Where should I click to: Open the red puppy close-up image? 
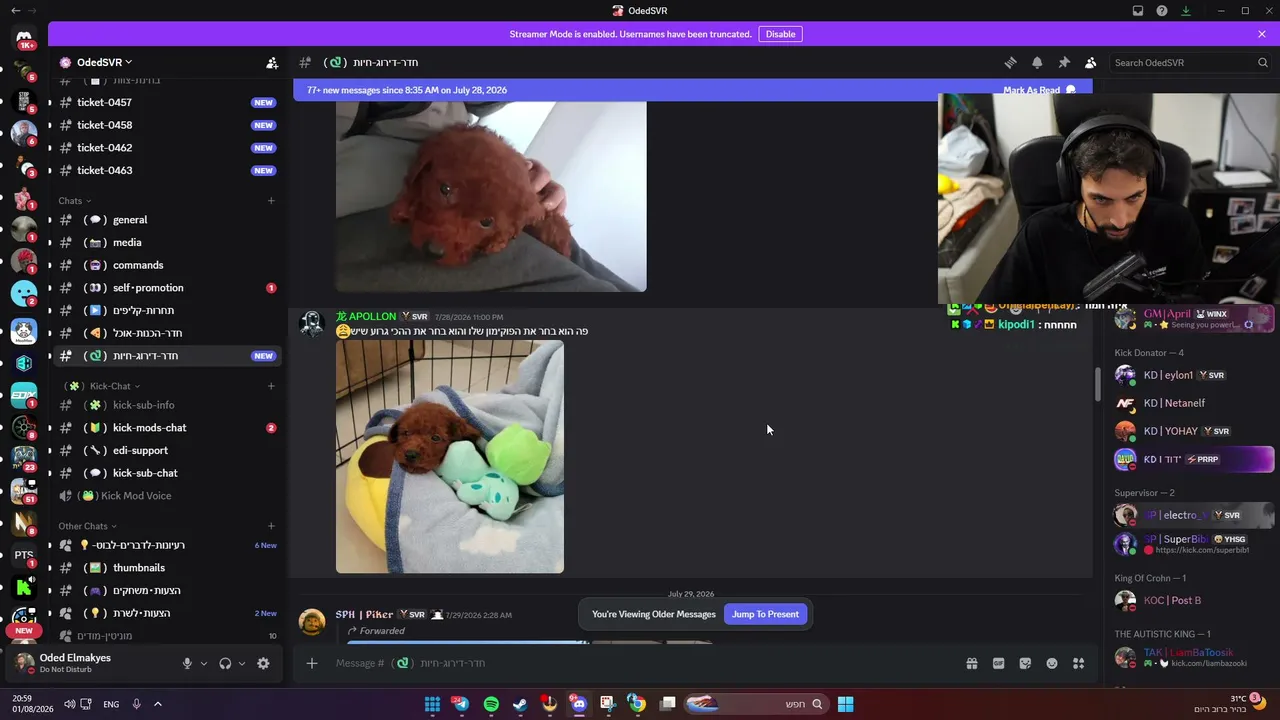(x=491, y=196)
